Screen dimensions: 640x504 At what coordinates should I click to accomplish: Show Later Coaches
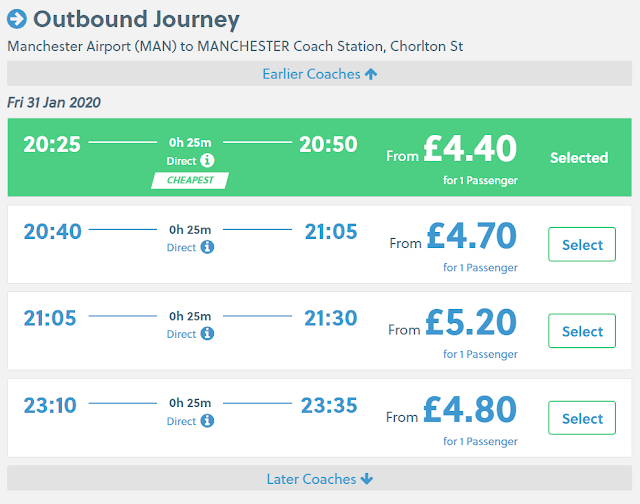[320, 479]
